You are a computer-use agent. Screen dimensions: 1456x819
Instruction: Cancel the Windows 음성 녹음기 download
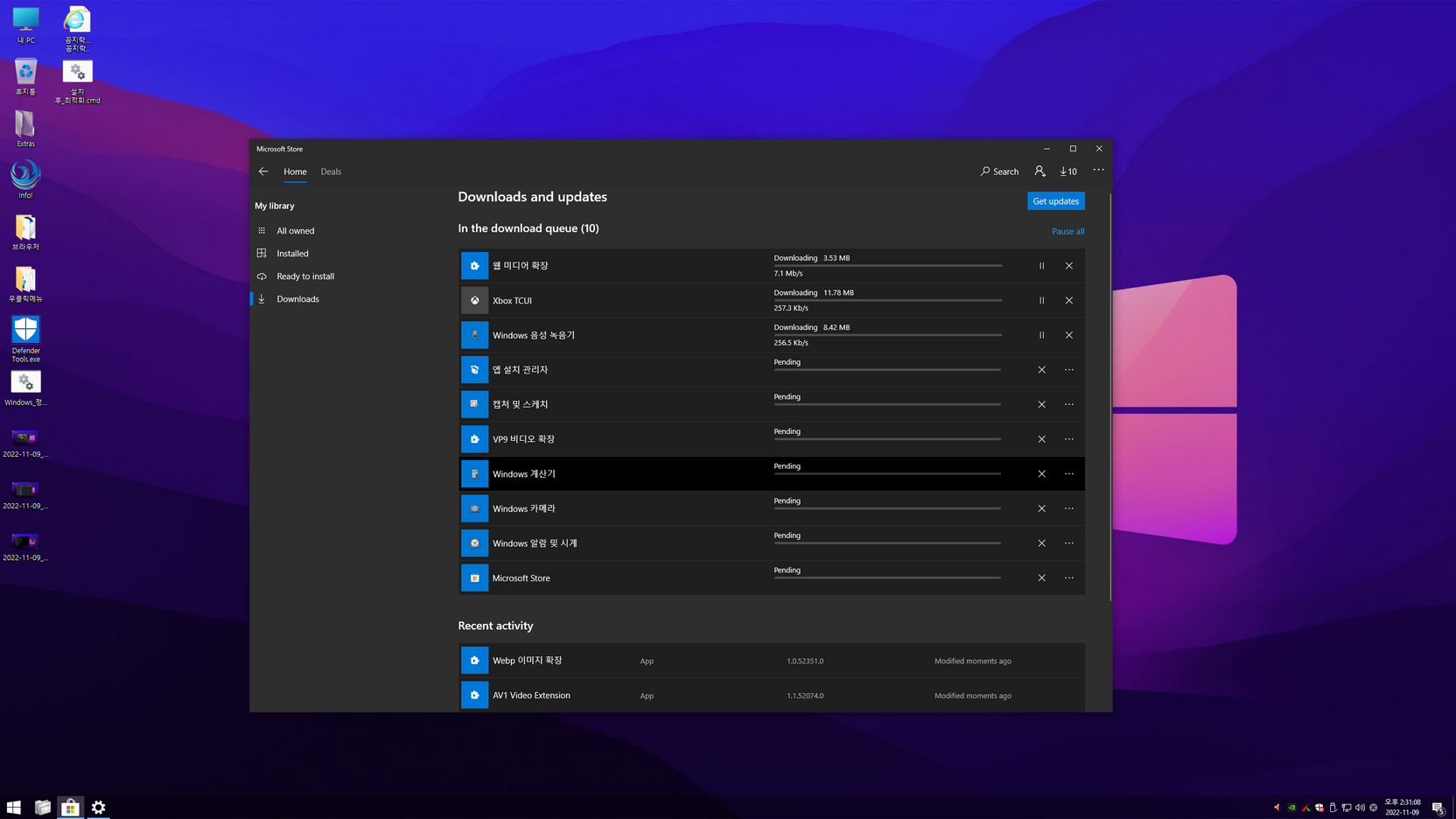1069,335
